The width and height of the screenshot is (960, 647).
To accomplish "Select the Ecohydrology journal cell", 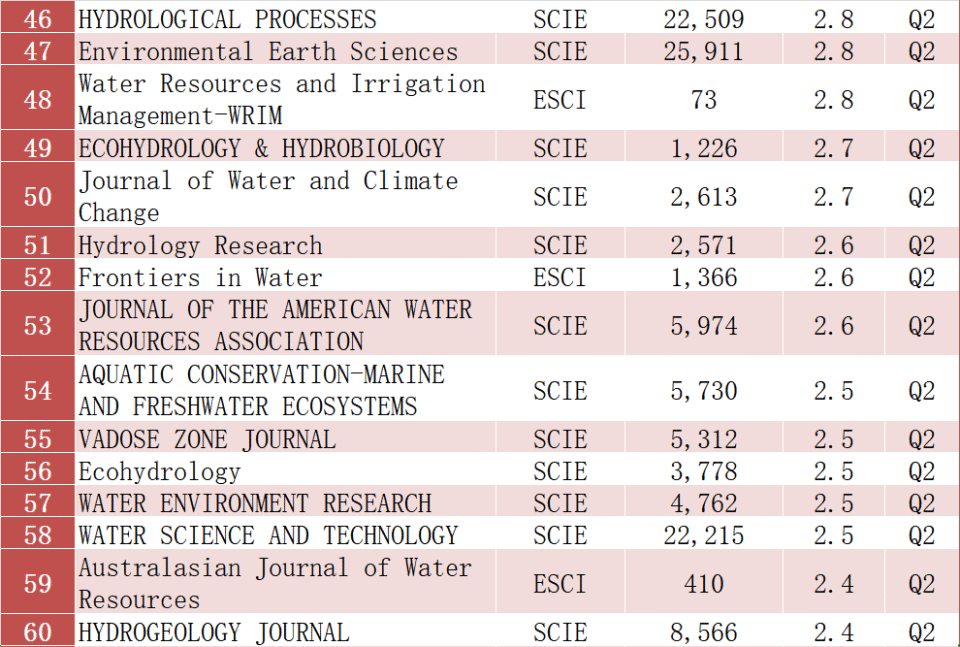I will [160, 471].
